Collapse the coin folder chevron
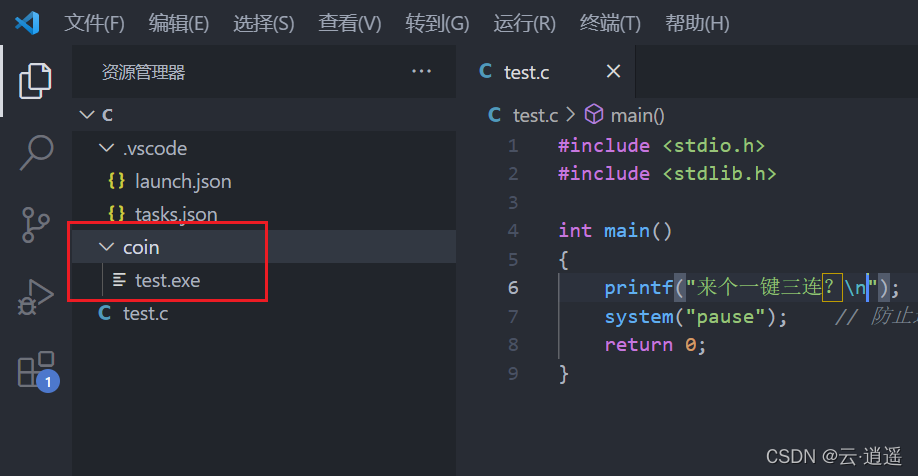 click(107, 246)
